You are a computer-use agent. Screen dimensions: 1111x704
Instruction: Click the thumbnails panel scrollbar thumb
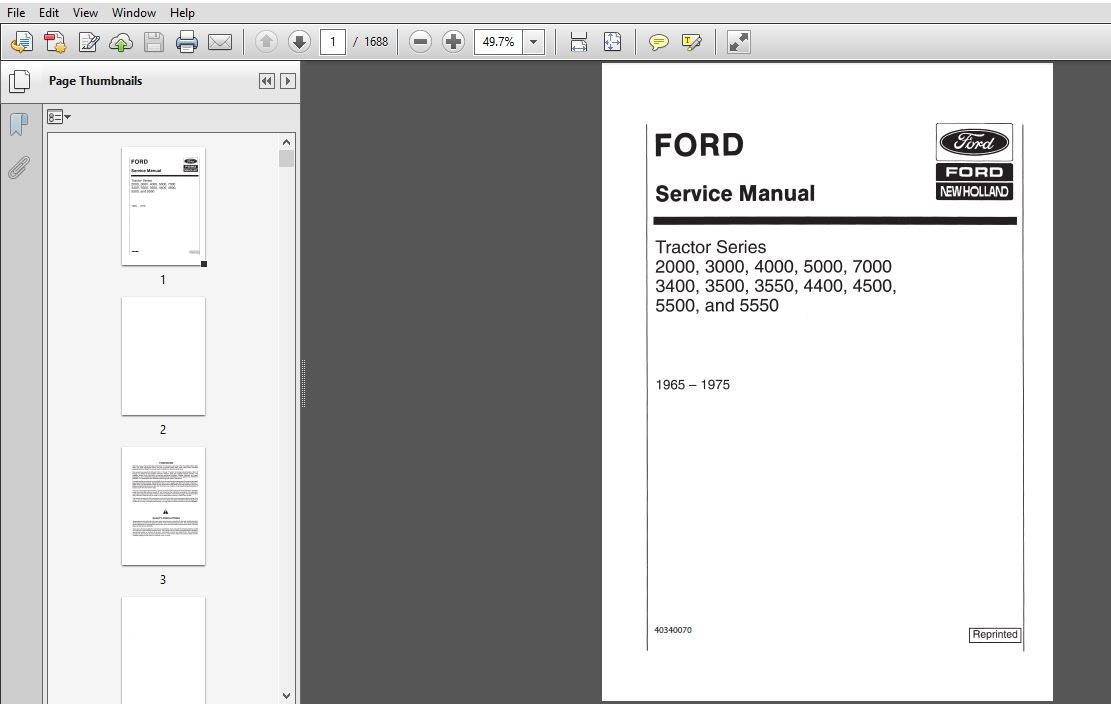coord(286,159)
